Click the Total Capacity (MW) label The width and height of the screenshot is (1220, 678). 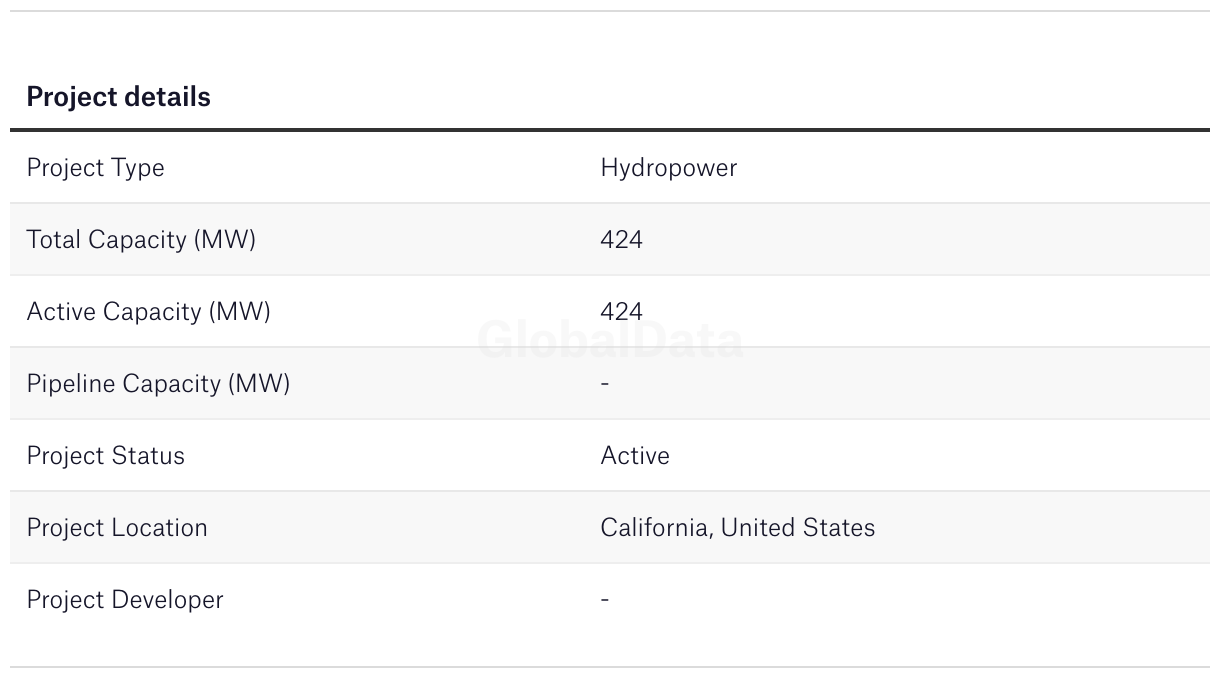tap(141, 240)
